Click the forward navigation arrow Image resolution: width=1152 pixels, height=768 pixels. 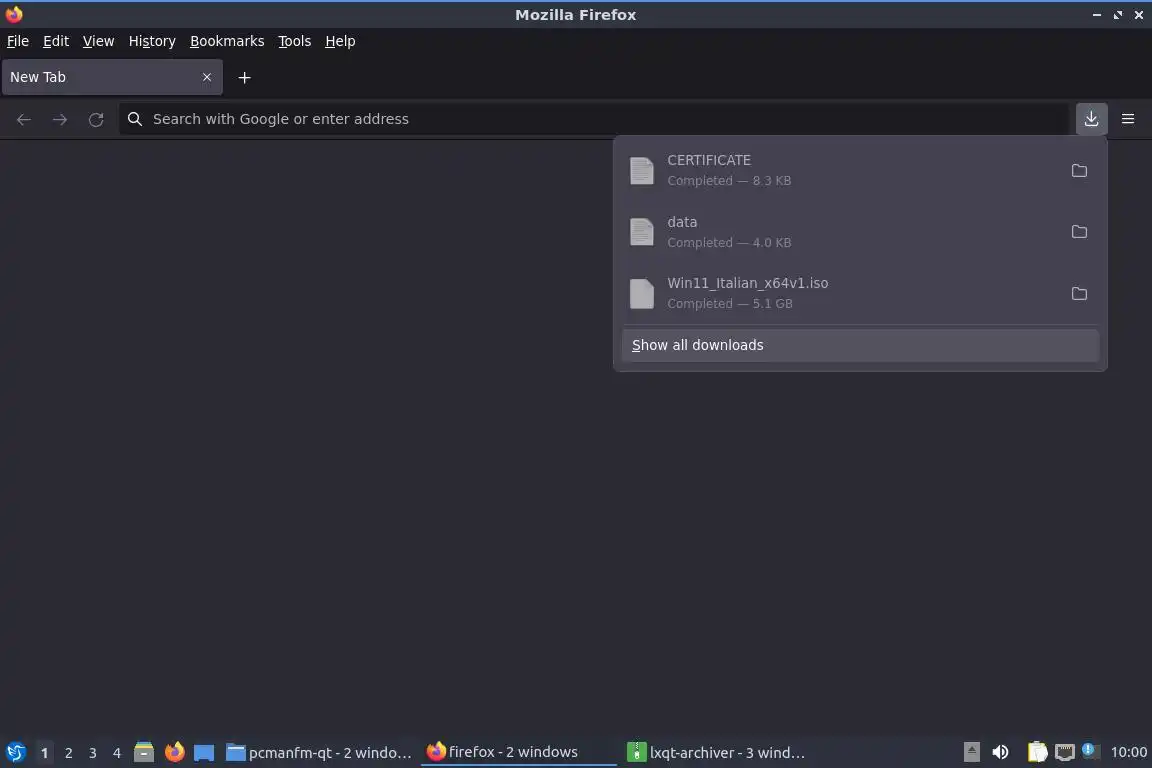click(x=60, y=119)
